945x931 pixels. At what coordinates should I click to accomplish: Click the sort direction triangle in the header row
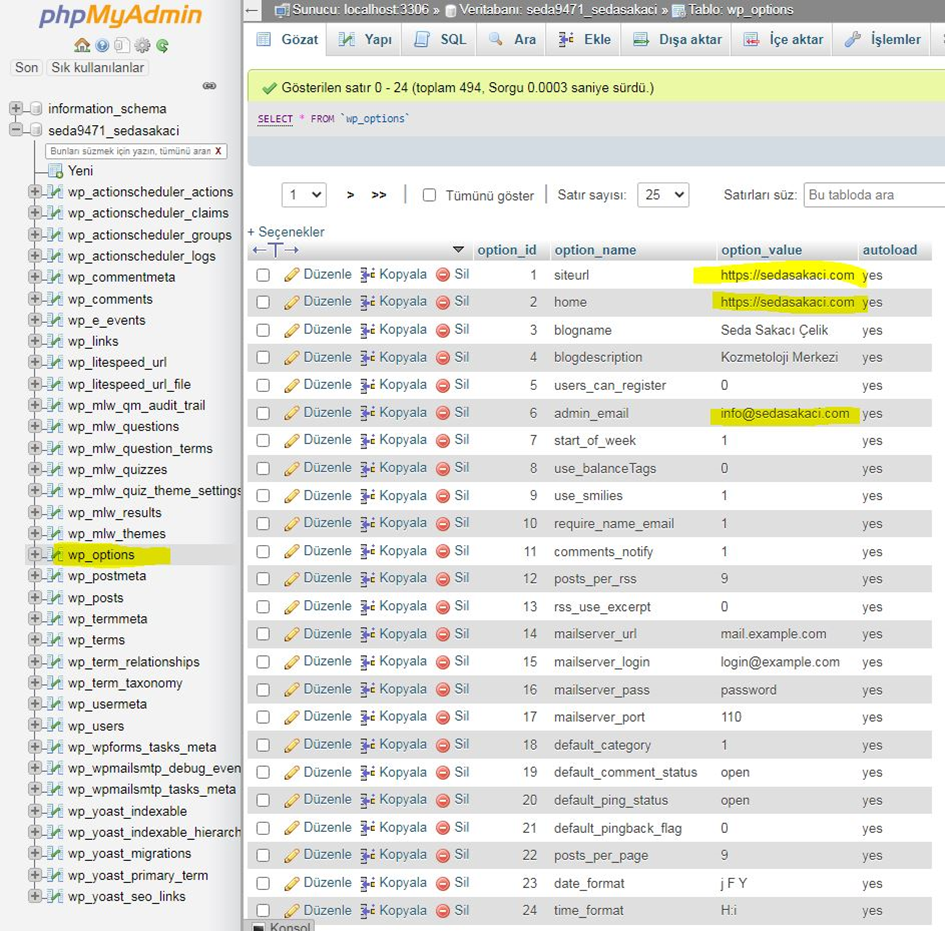pos(458,249)
